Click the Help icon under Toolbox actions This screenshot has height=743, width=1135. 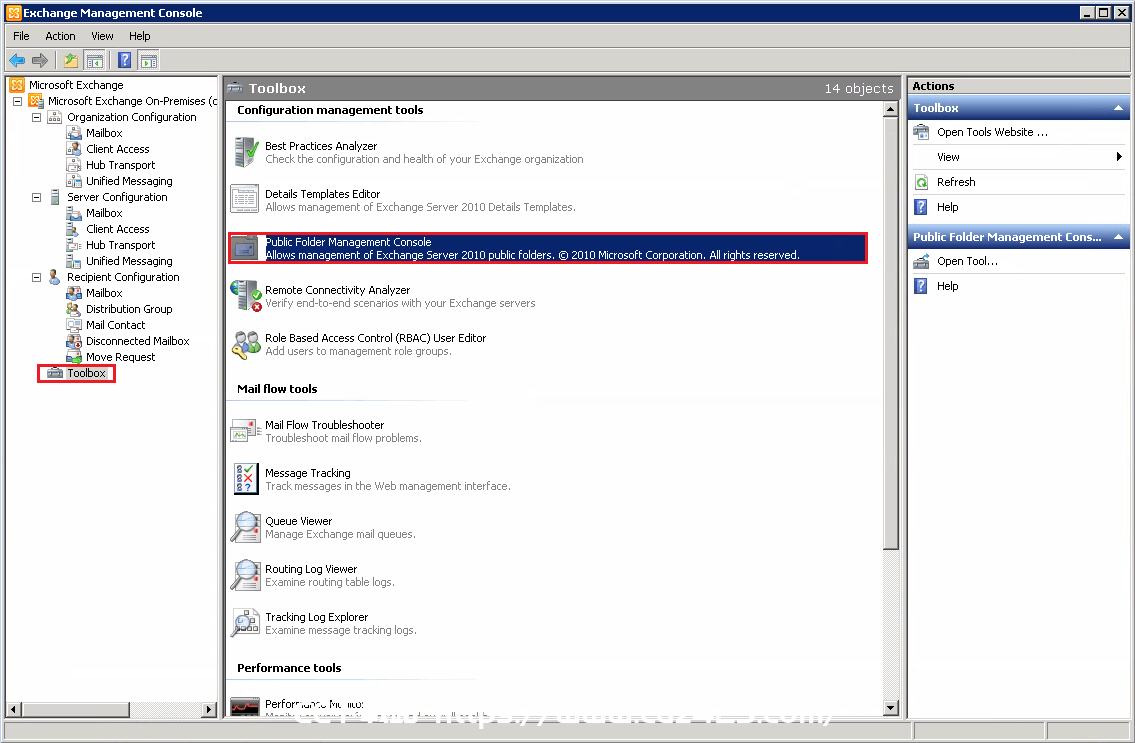(x=921, y=207)
